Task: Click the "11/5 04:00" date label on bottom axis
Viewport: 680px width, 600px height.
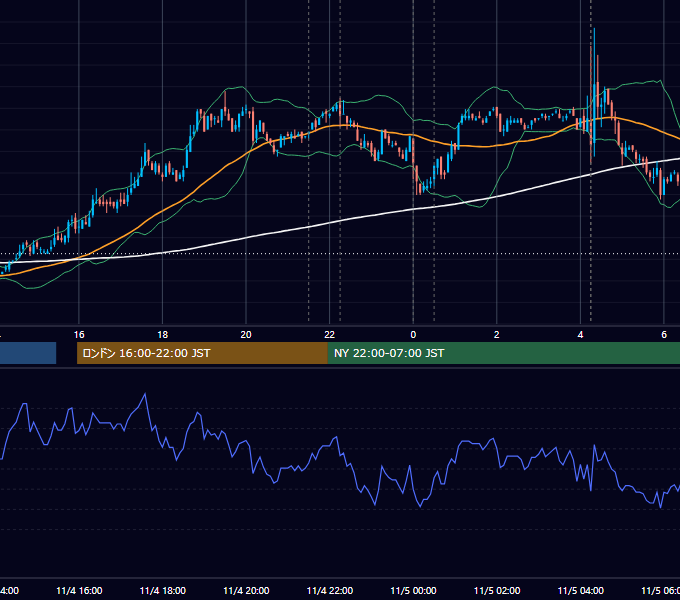Action: click(x=581, y=591)
